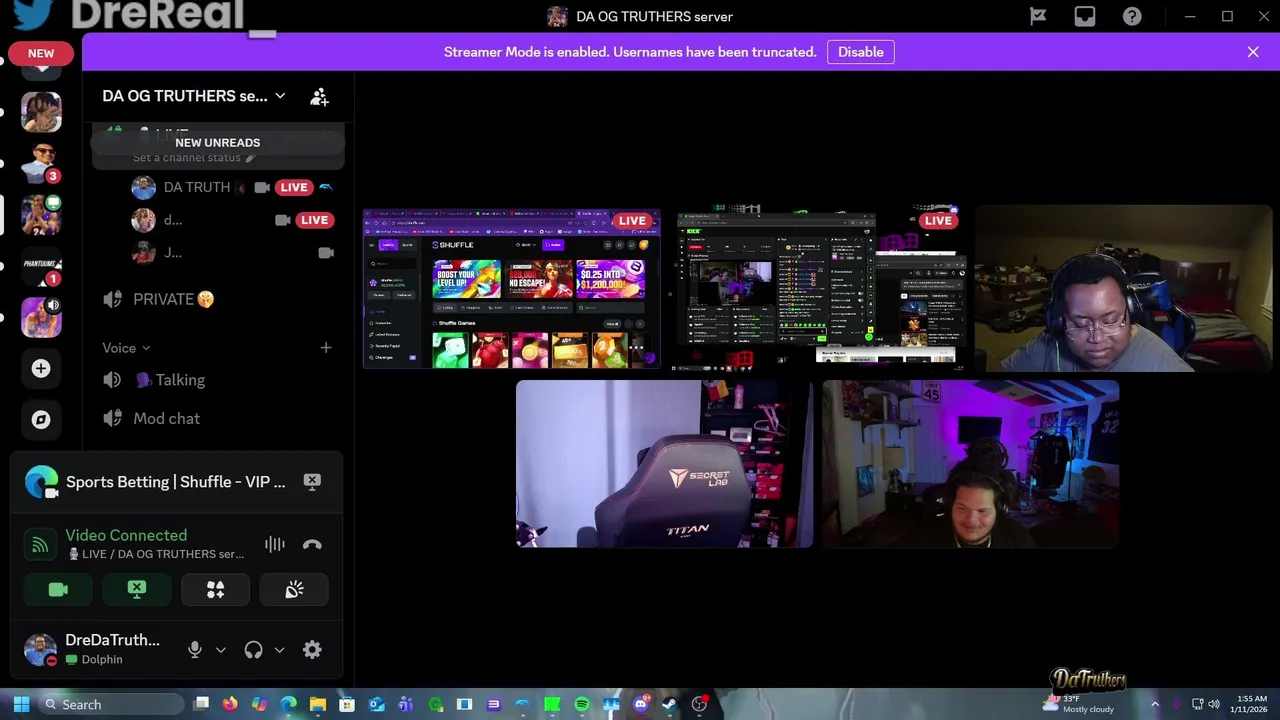
Task: Open the server with the 3 badge
Action: [41, 163]
